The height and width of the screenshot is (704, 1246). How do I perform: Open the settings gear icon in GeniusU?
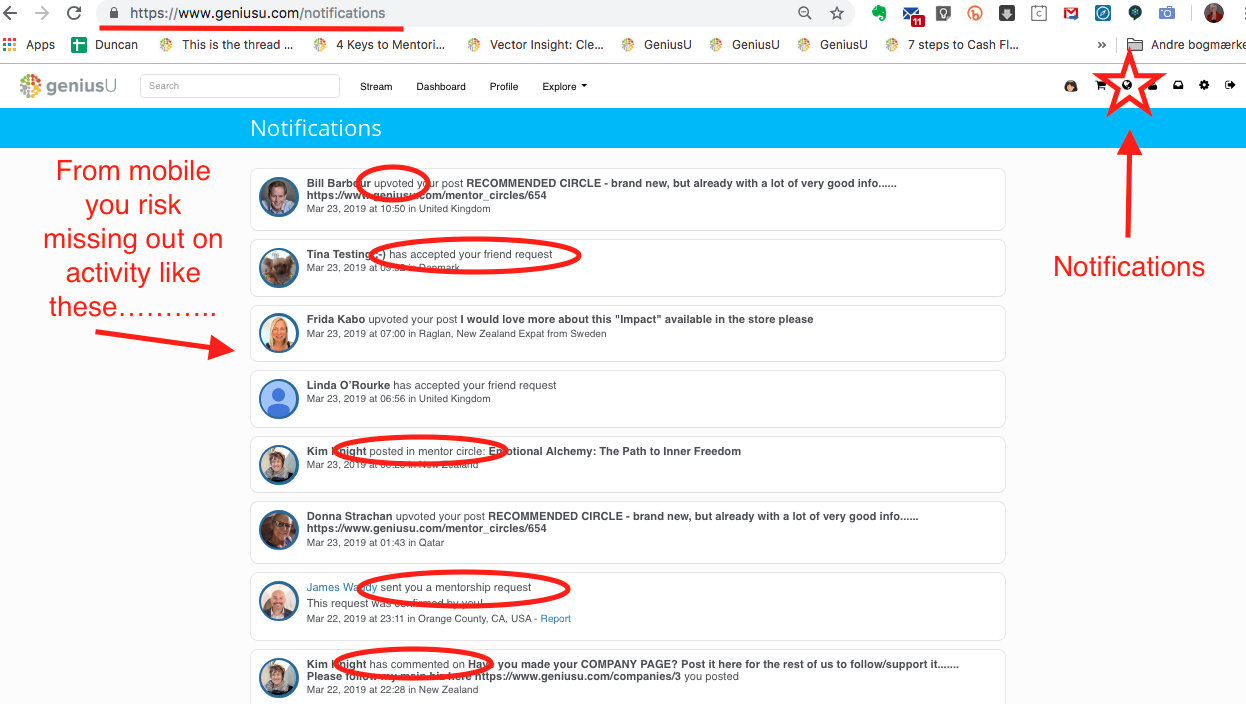pyautogui.click(x=1204, y=86)
